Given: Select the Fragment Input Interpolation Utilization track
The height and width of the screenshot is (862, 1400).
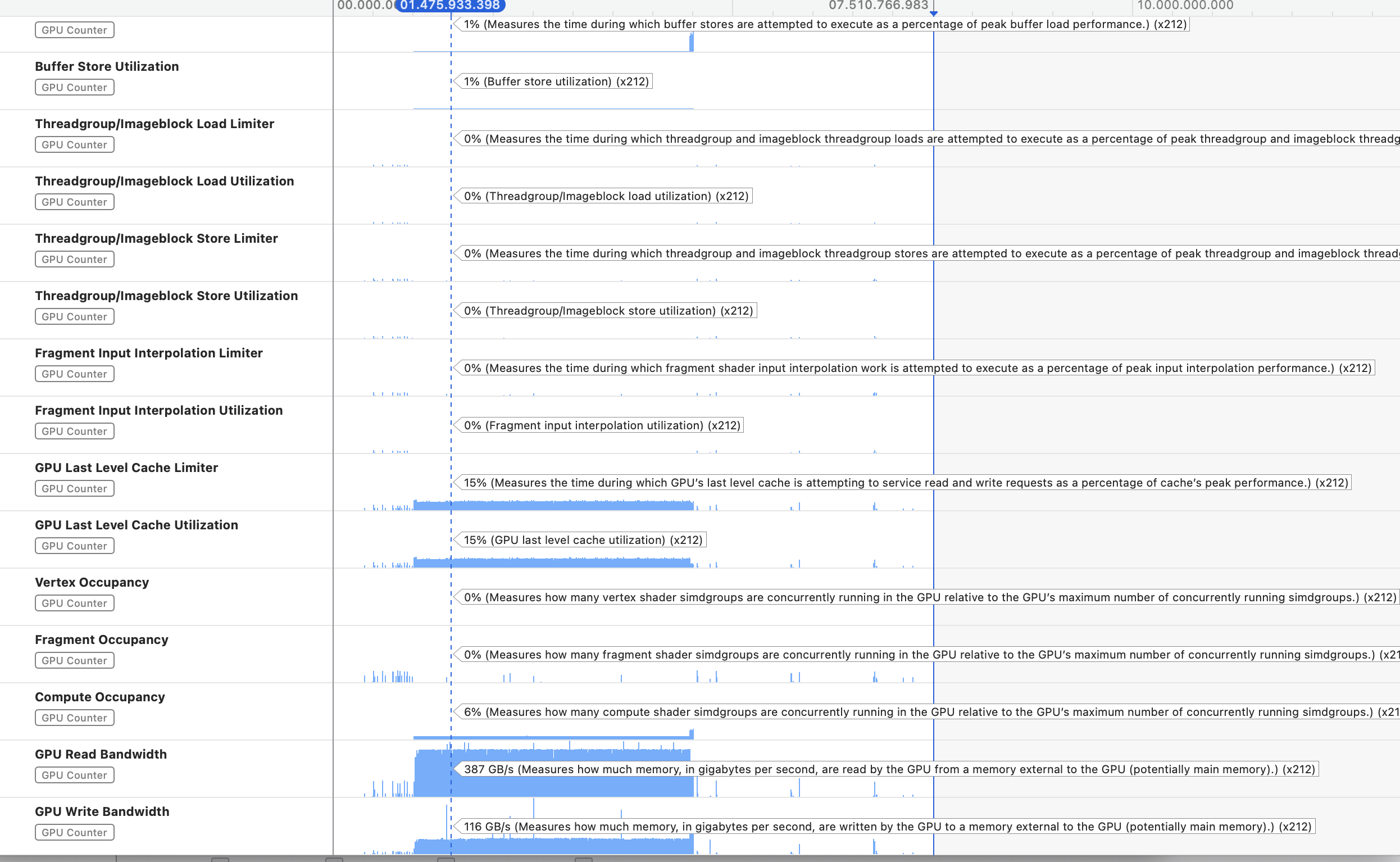Looking at the screenshot, I should pos(158,410).
